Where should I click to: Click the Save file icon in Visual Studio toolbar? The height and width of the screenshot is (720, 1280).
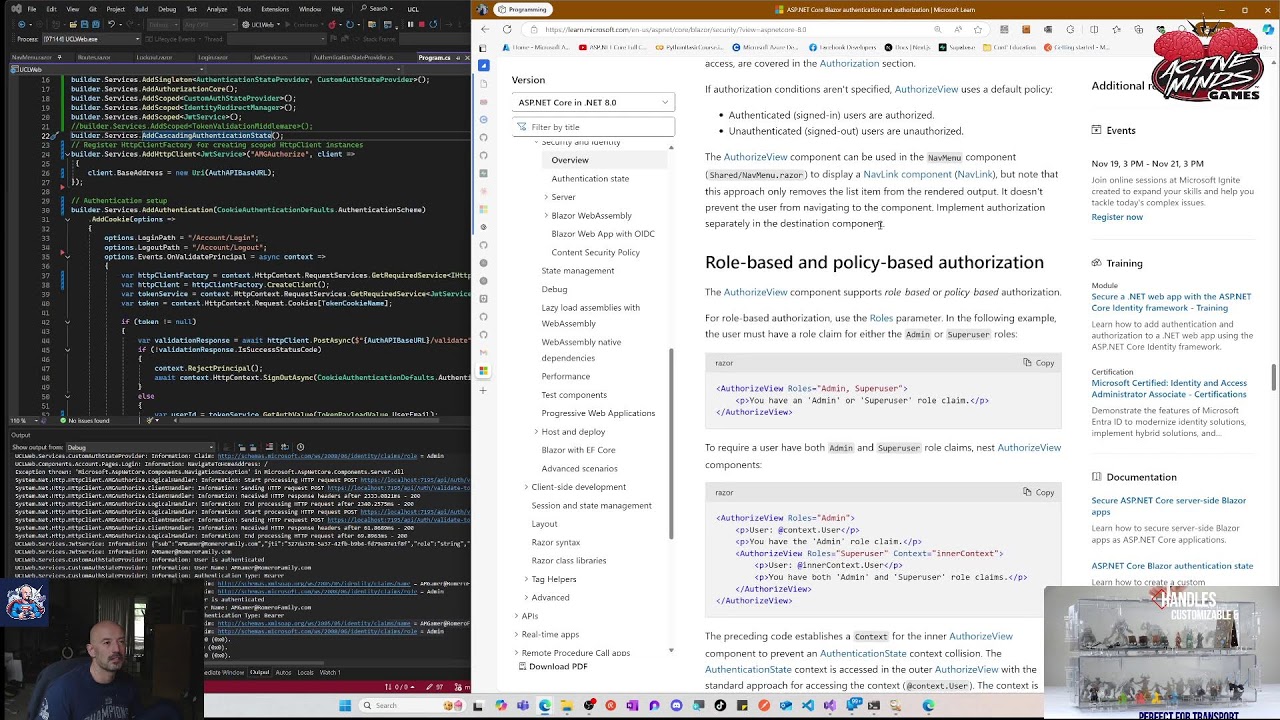tap(85, 25)
